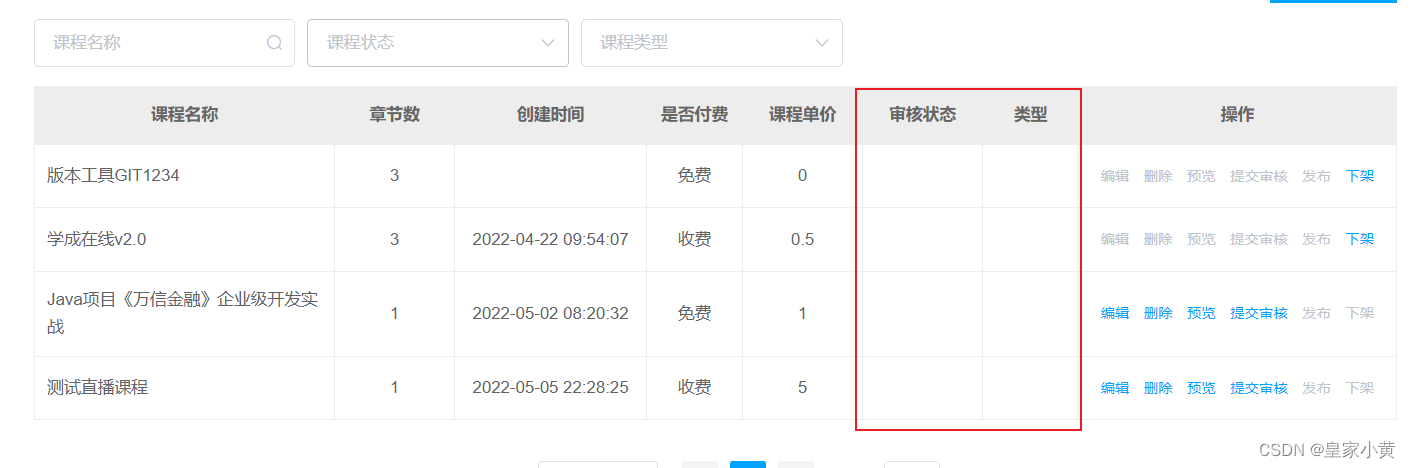Click 收费 in 测试直播课程 row

694,387
